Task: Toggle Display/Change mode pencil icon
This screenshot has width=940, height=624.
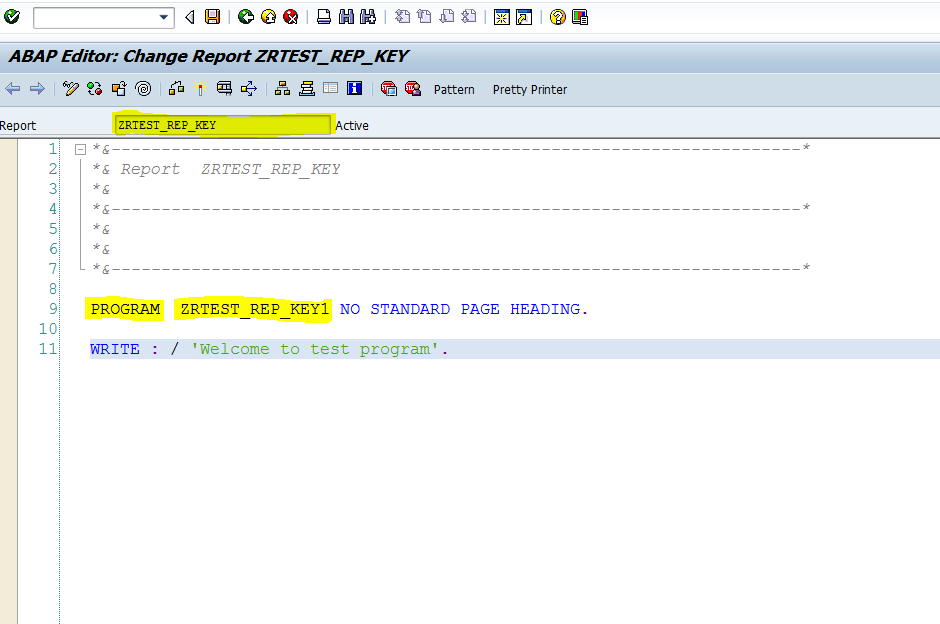Action: click(71, 89)
